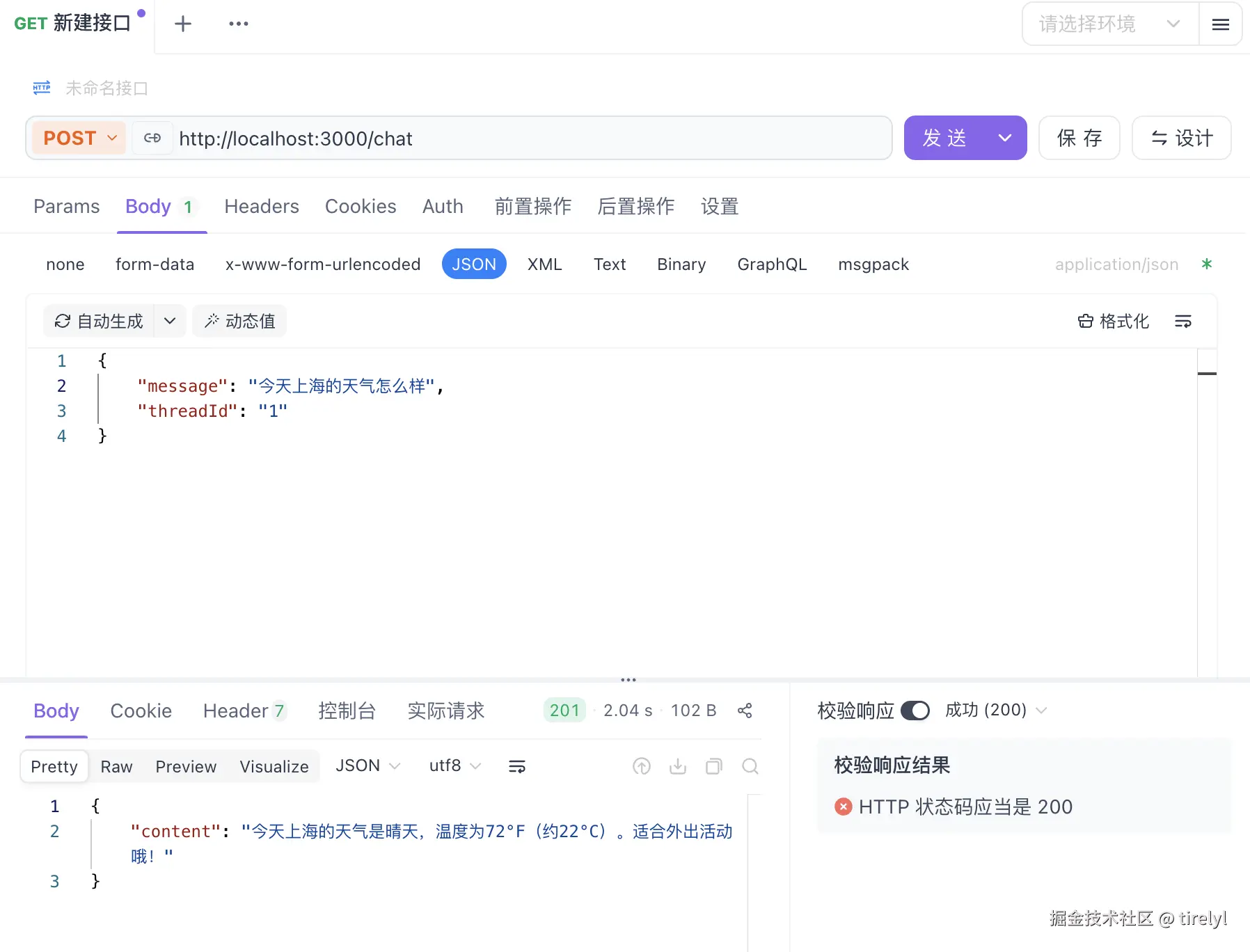The width and height of the screenshot is (1250, 952).
Task: Click the magic wand 动态值 icon
Action: 212,321
